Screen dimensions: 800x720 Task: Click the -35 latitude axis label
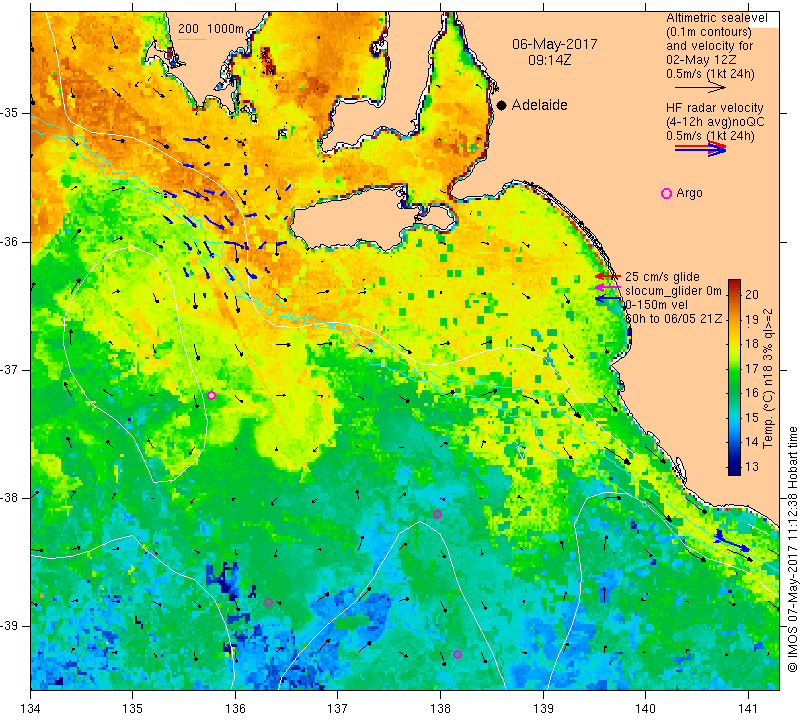coord(10,113)
